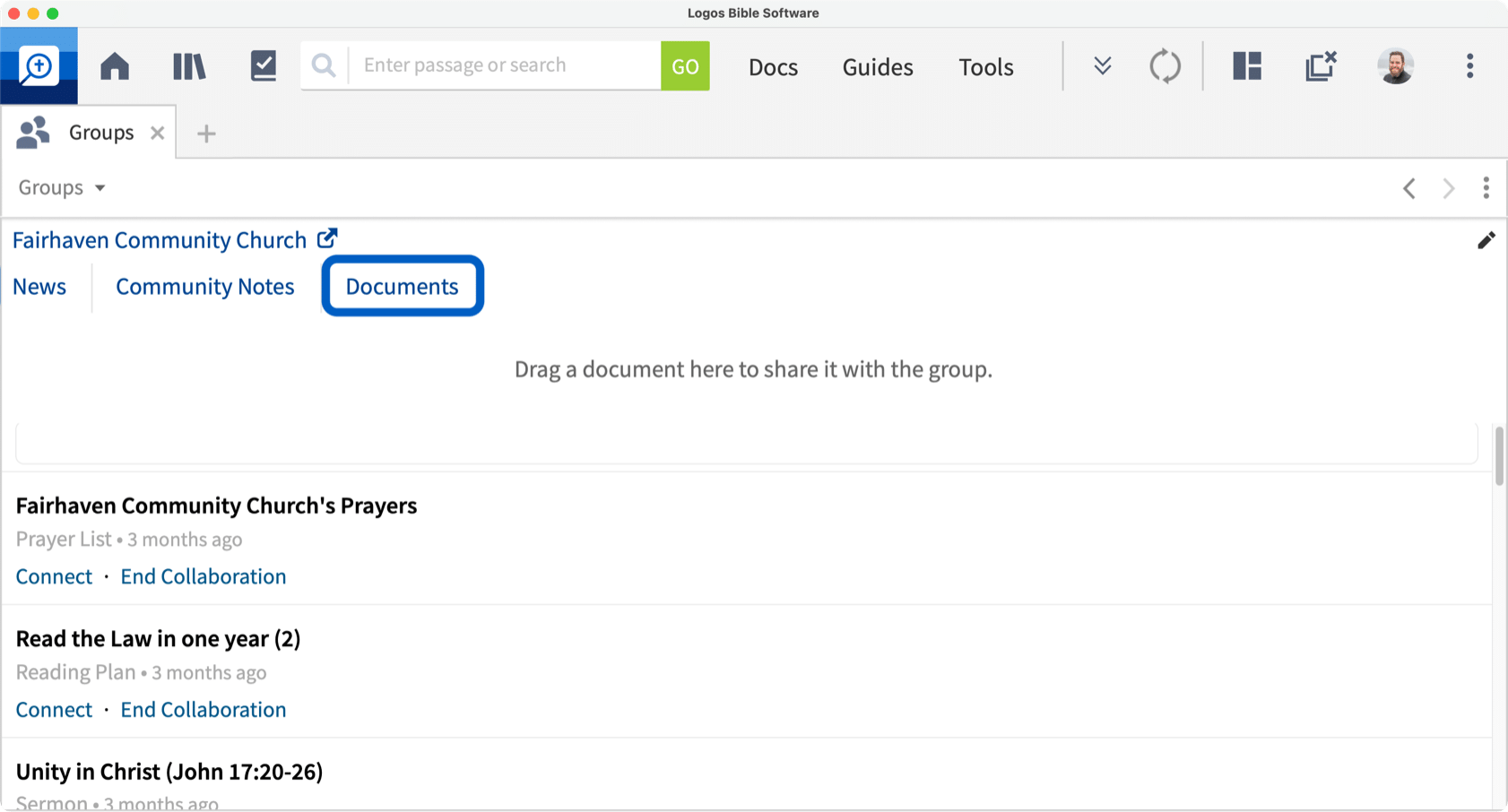Click the documents list vertical scrollbar

pyautogui.click(x=1499, y=456)
